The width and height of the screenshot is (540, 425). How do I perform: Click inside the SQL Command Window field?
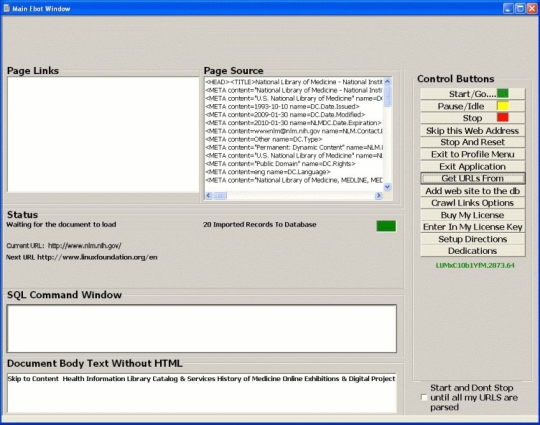pyautogui.click(x=201, y=329)
